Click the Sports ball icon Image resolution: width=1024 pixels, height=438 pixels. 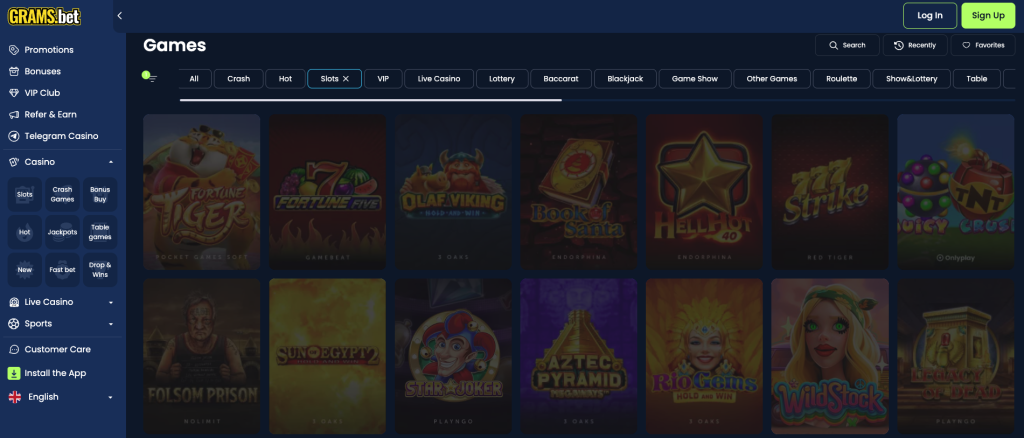coord(14,323)
